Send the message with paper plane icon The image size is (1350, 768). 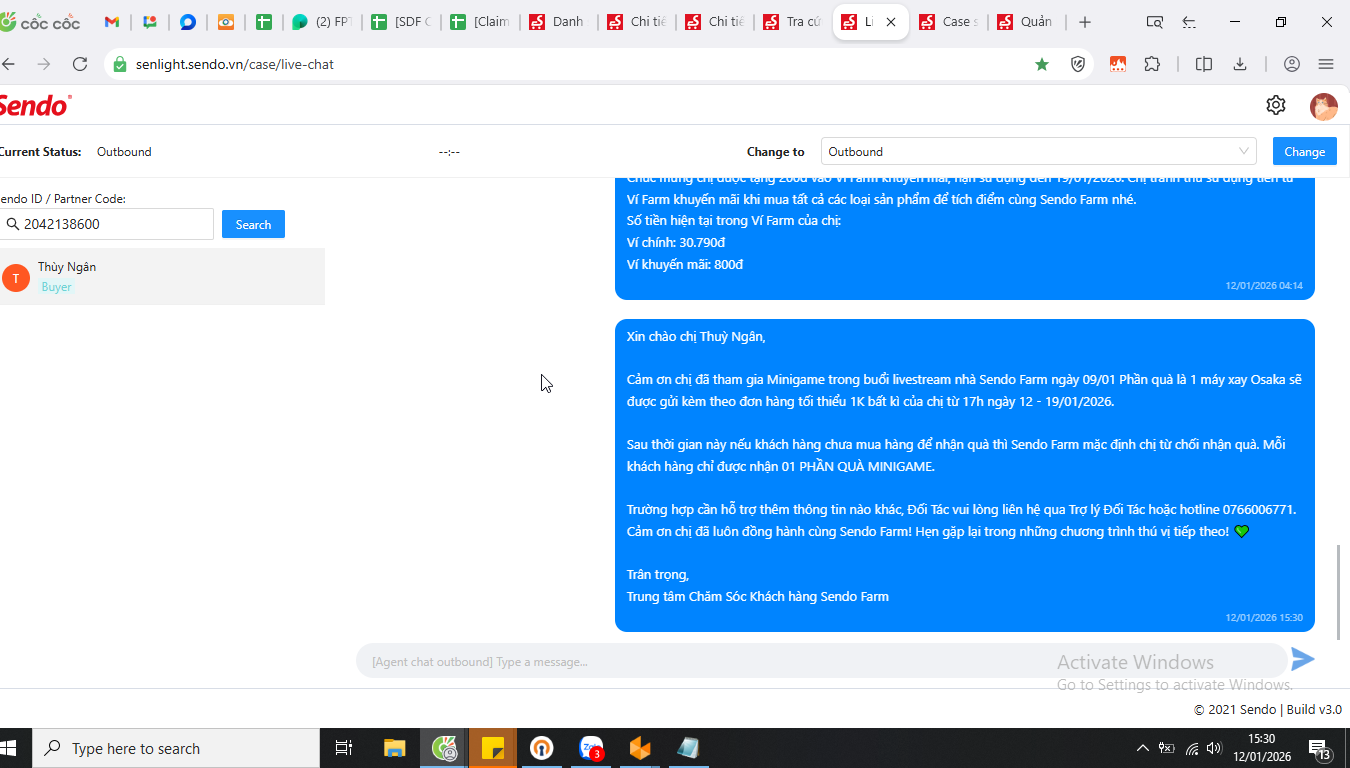tap(1302, 659)
